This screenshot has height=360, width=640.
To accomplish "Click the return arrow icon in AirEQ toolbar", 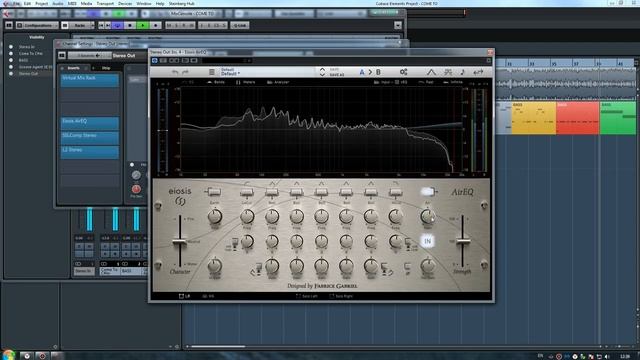I will tap(478, 72).
